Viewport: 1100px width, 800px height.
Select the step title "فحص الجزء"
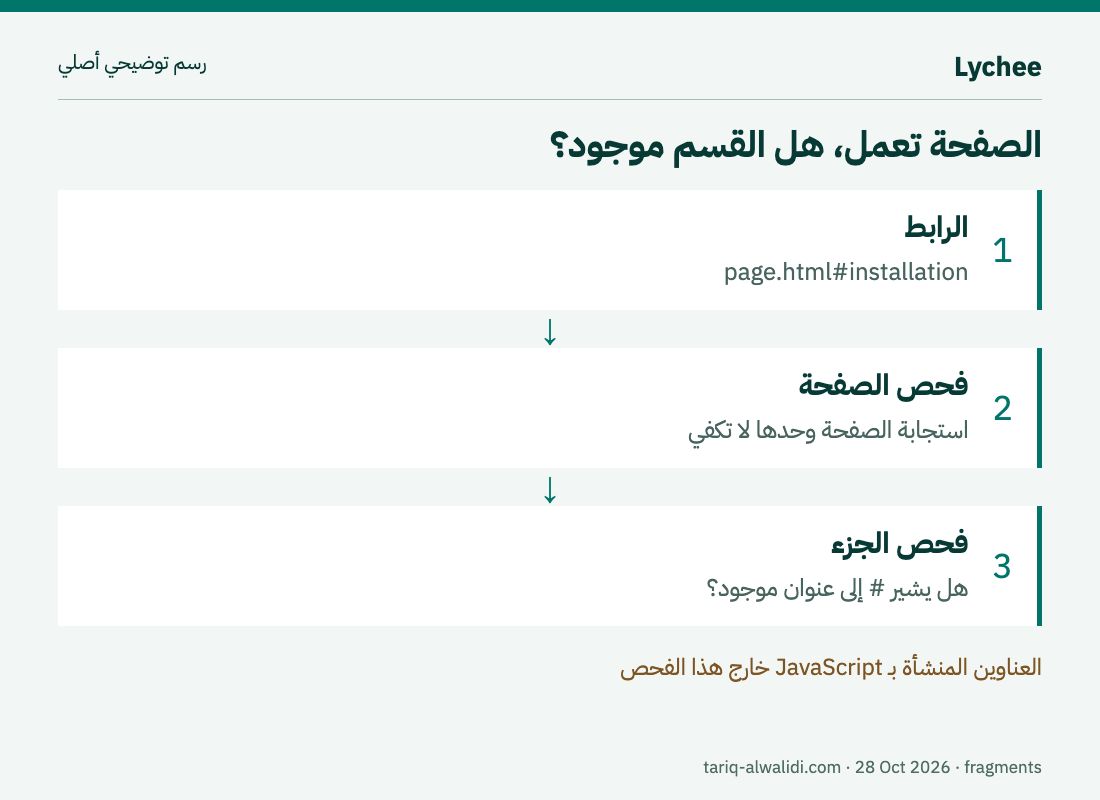(x=899, y=543)
